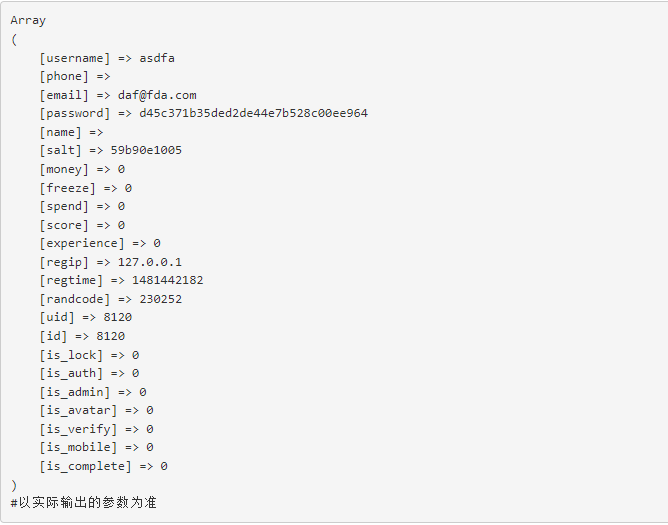Screen dimensions: 668x525
Task: Click the [money] key label
Action: pos(64,170)
